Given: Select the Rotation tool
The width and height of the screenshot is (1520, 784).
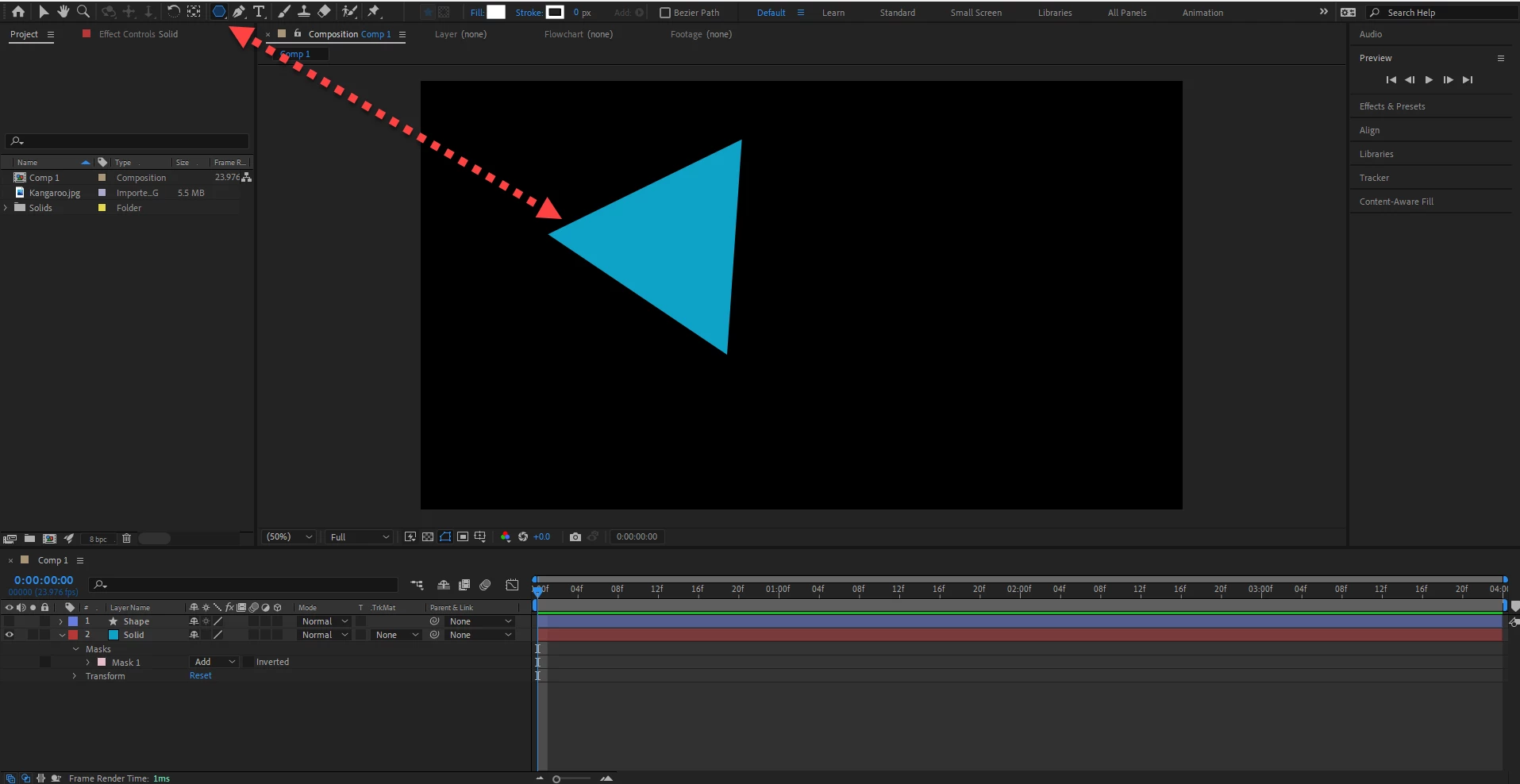Looking at the screenshot, I should pyautogui.click(x=172, y=12).
